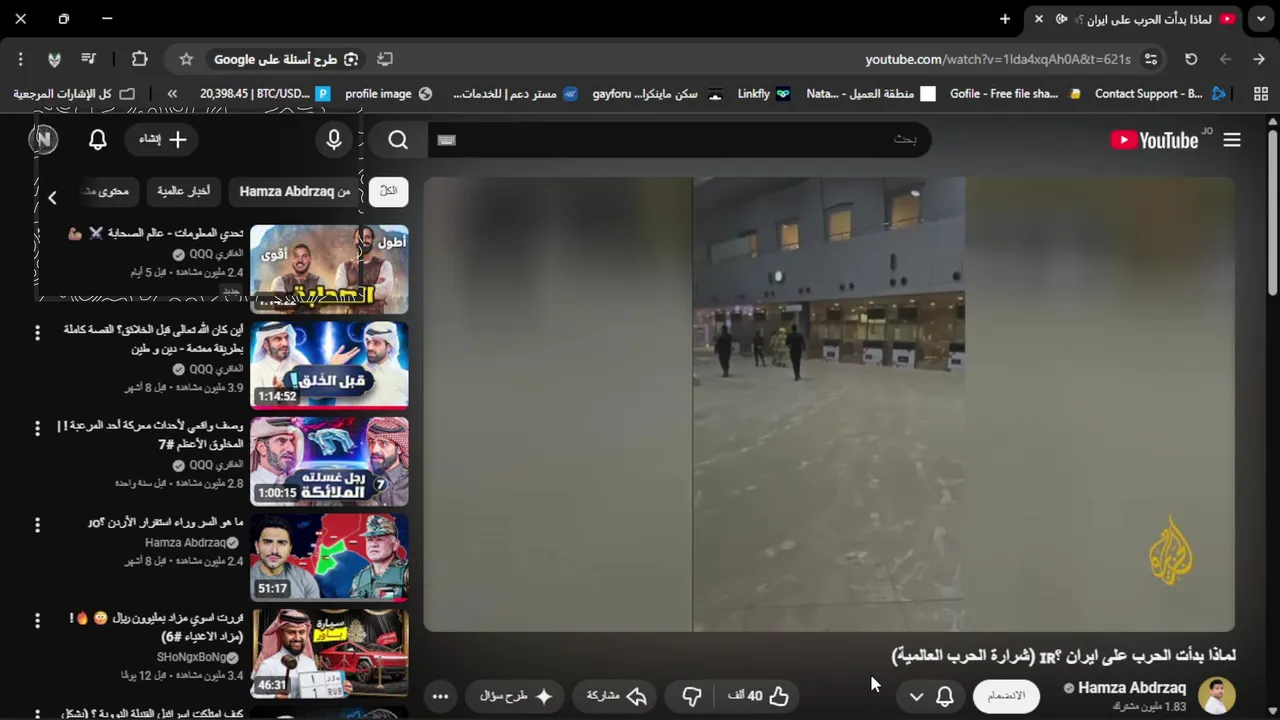1280x720 pixels.
Task: Open subscription notification bell dropdown
Action: tap(930, 696)
